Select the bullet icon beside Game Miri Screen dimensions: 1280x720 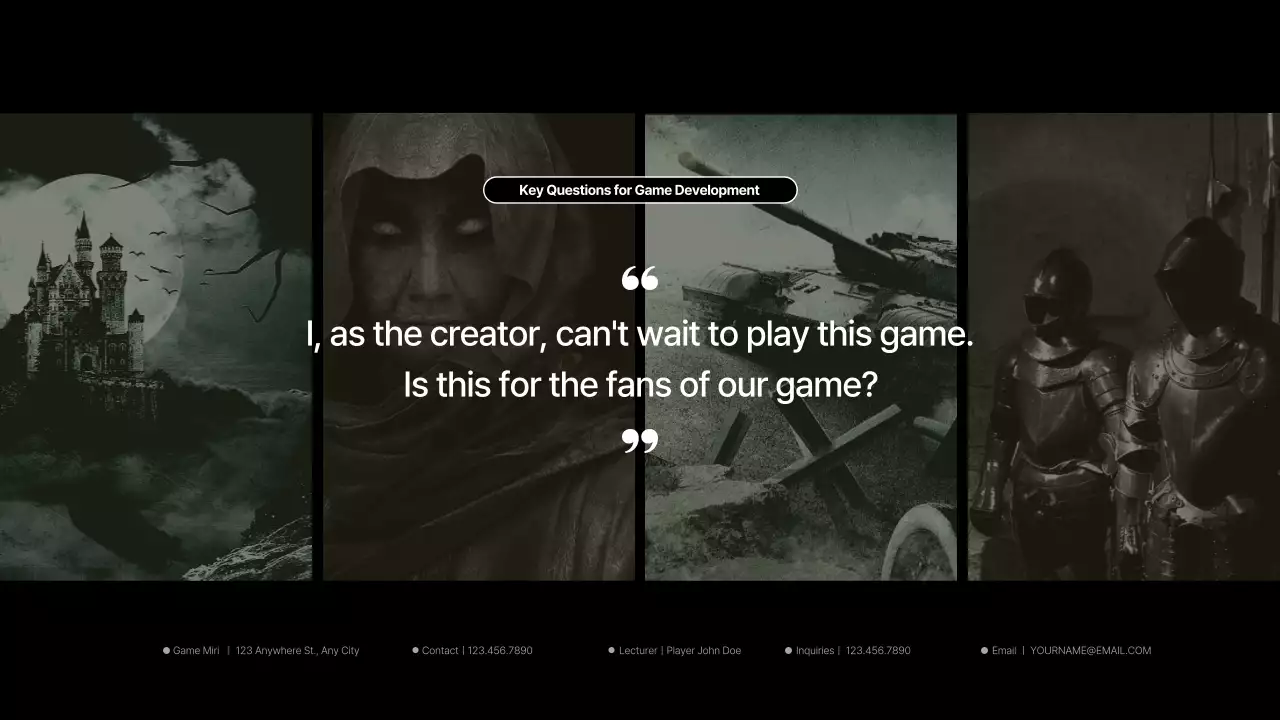click(166, 650)
